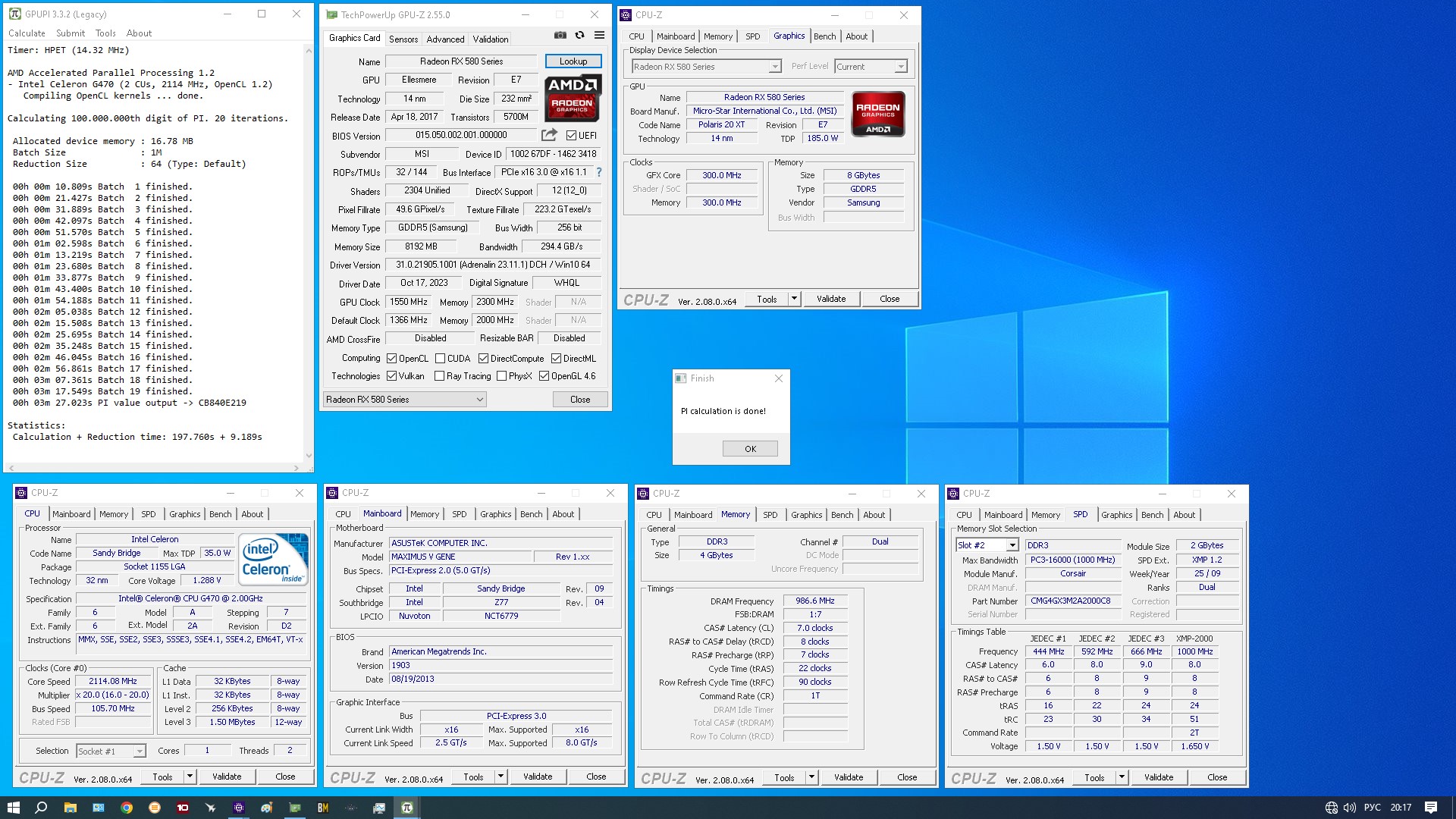Open notification center icon
This screenshot has width=1456, height=819.
point(1430,808)
